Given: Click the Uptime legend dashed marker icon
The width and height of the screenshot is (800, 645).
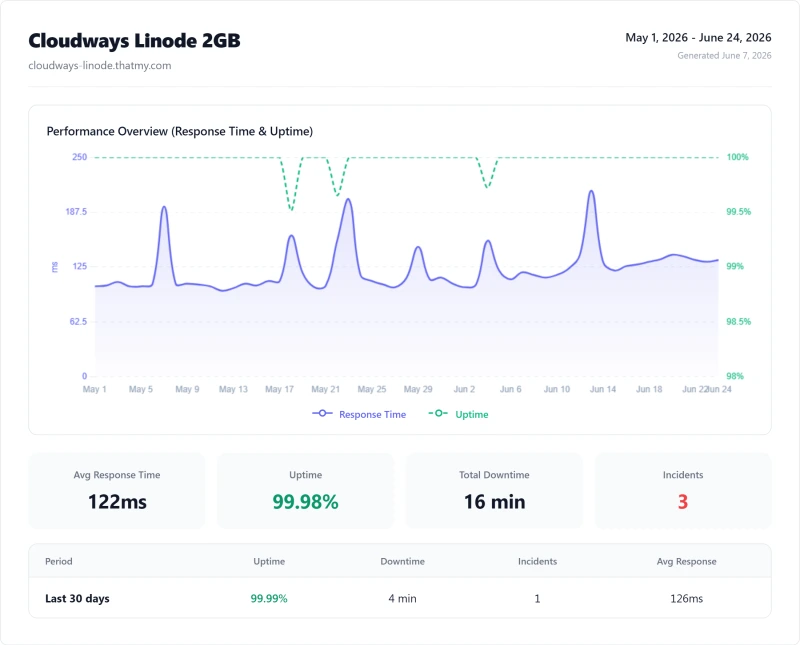Looking at the screenshot, I should [x=438, y=413].
